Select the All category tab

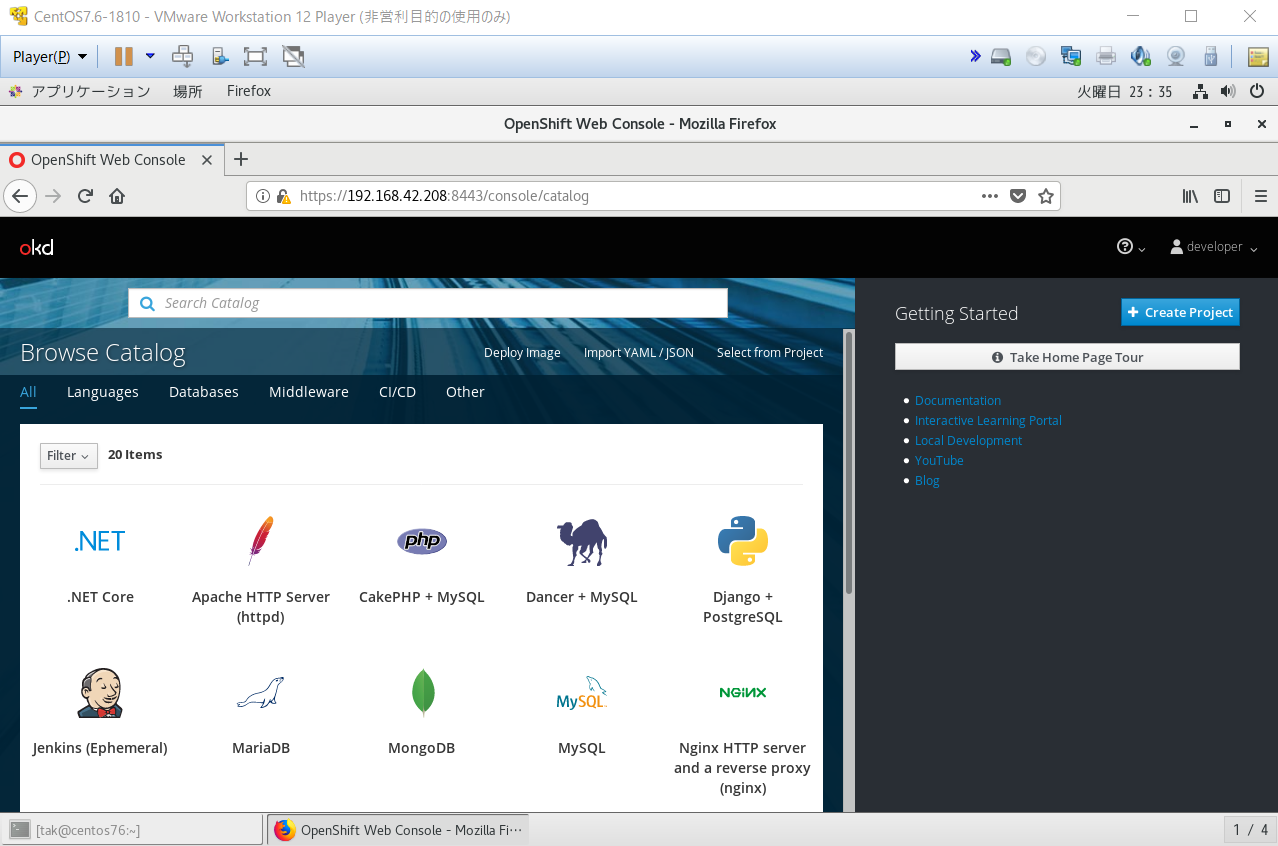[28, 392]
